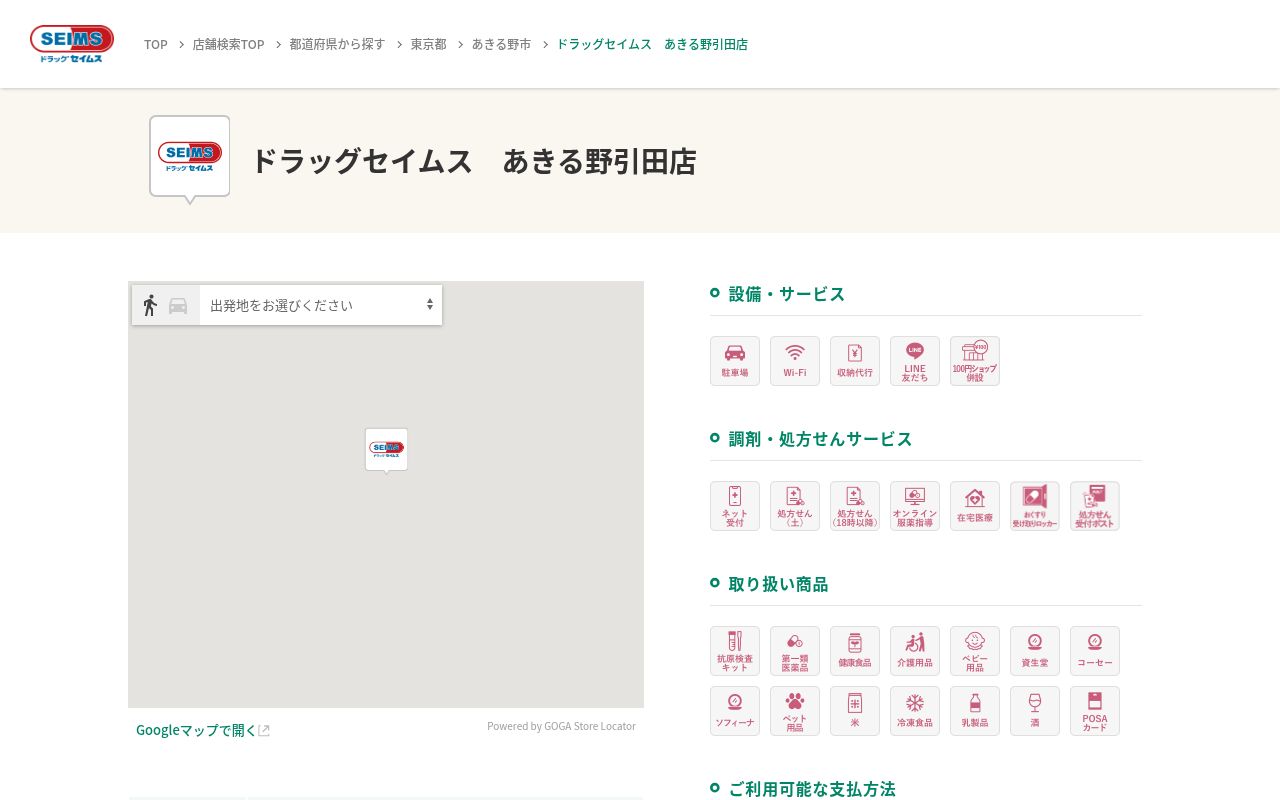Open the Googleマップで開く link
Image resolution: width=1280 pixels, height=800 pixels.
coord(203,730)
